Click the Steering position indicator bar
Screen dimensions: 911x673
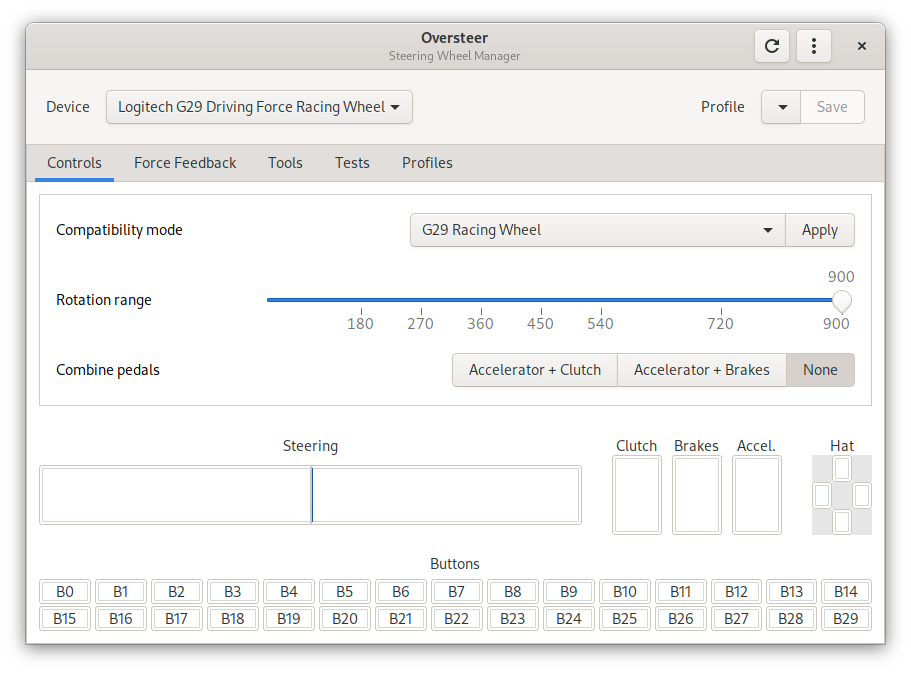[310, 495]
